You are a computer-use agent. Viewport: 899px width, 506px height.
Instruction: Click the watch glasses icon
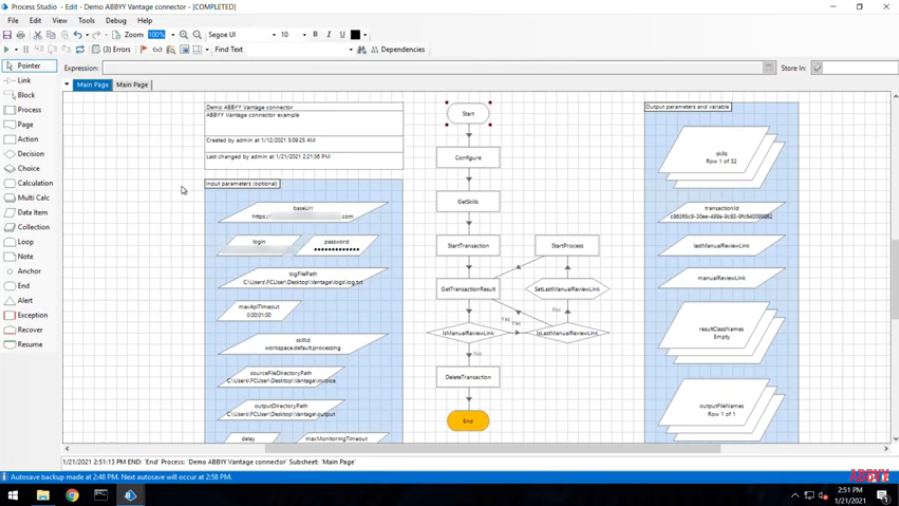(x=157, y=50)
